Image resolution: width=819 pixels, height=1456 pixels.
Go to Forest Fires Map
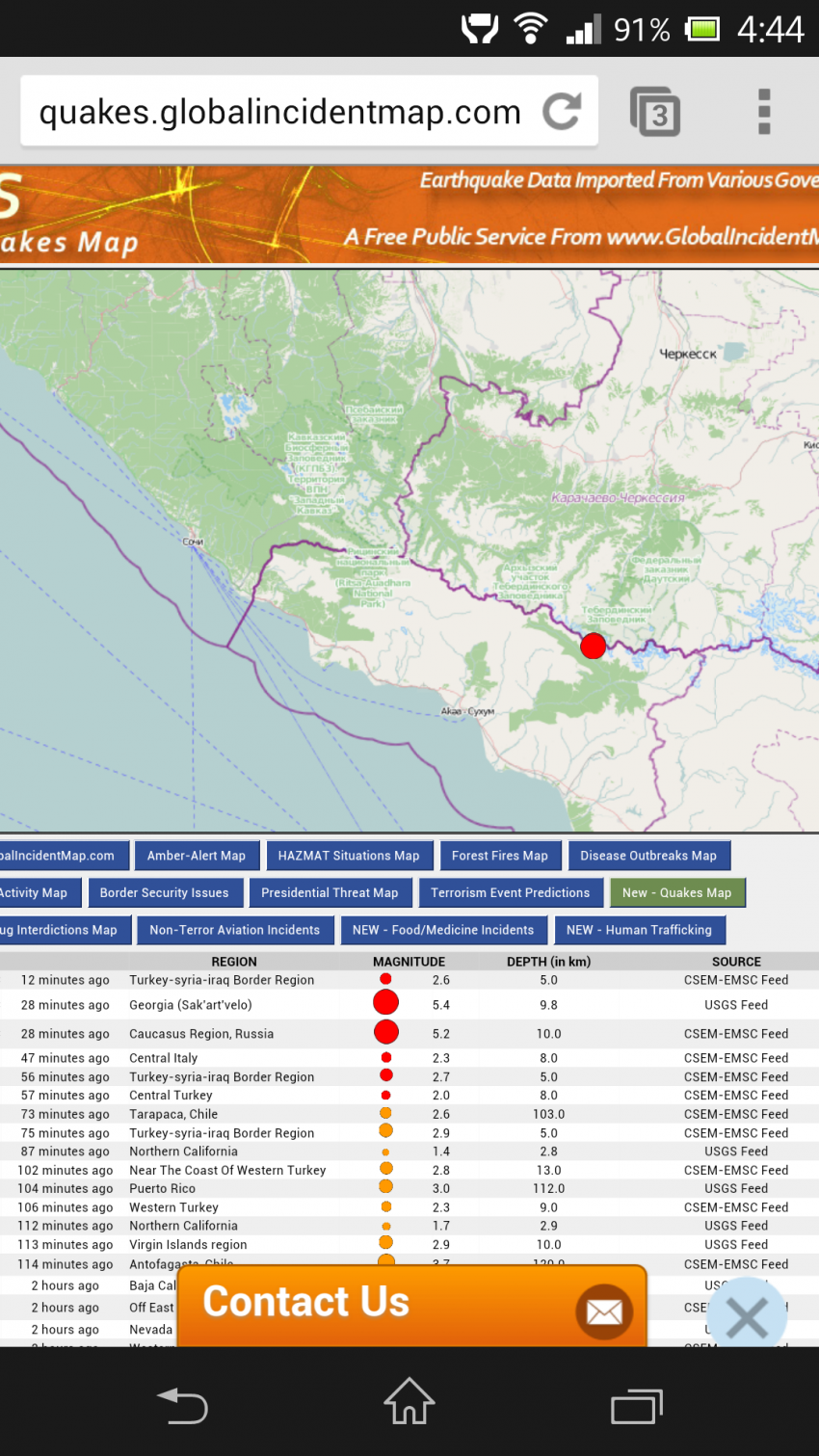[499, 856]
